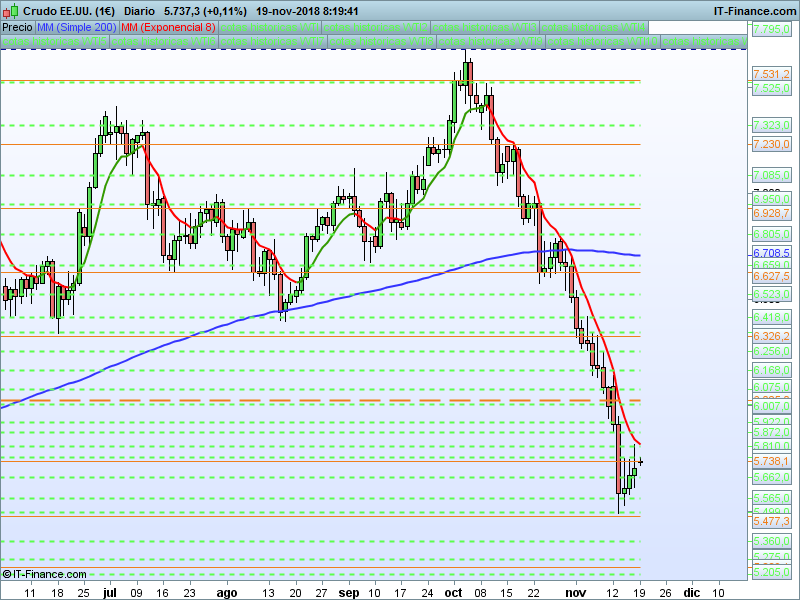Click the 6.168,0 price label

771,370
